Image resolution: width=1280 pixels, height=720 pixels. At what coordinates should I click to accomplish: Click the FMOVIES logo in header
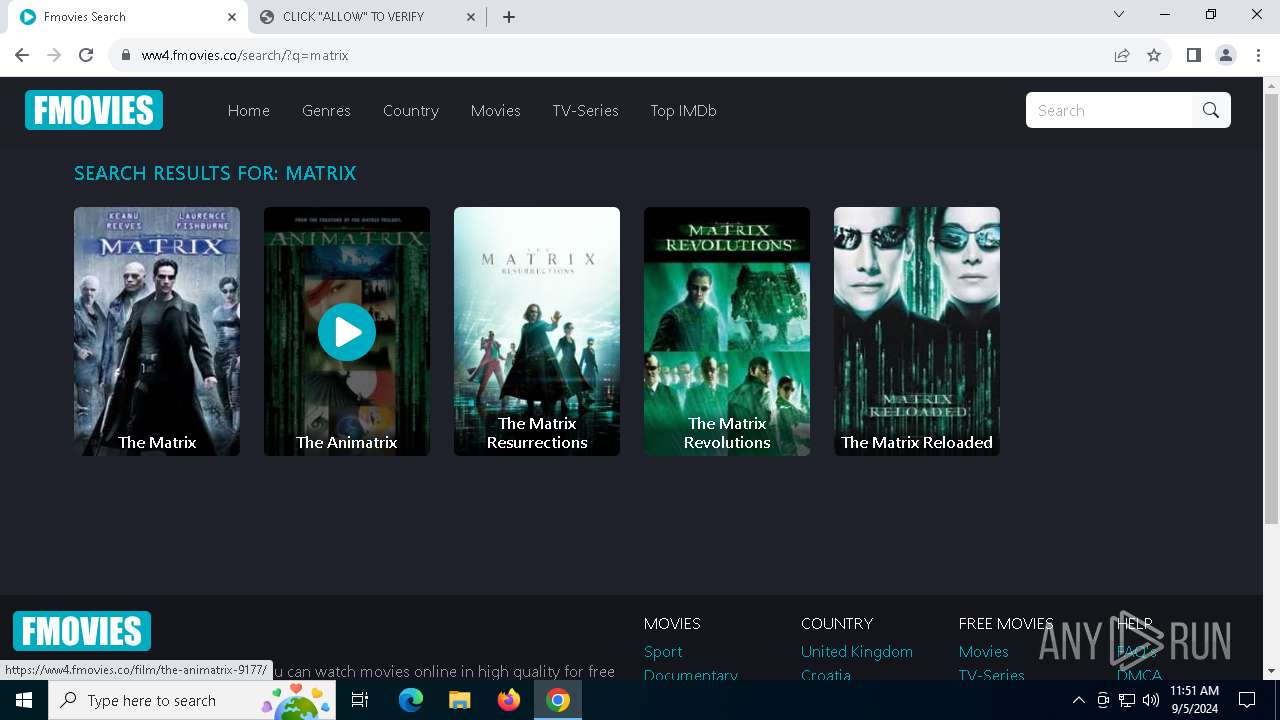[x=94, y=110]
